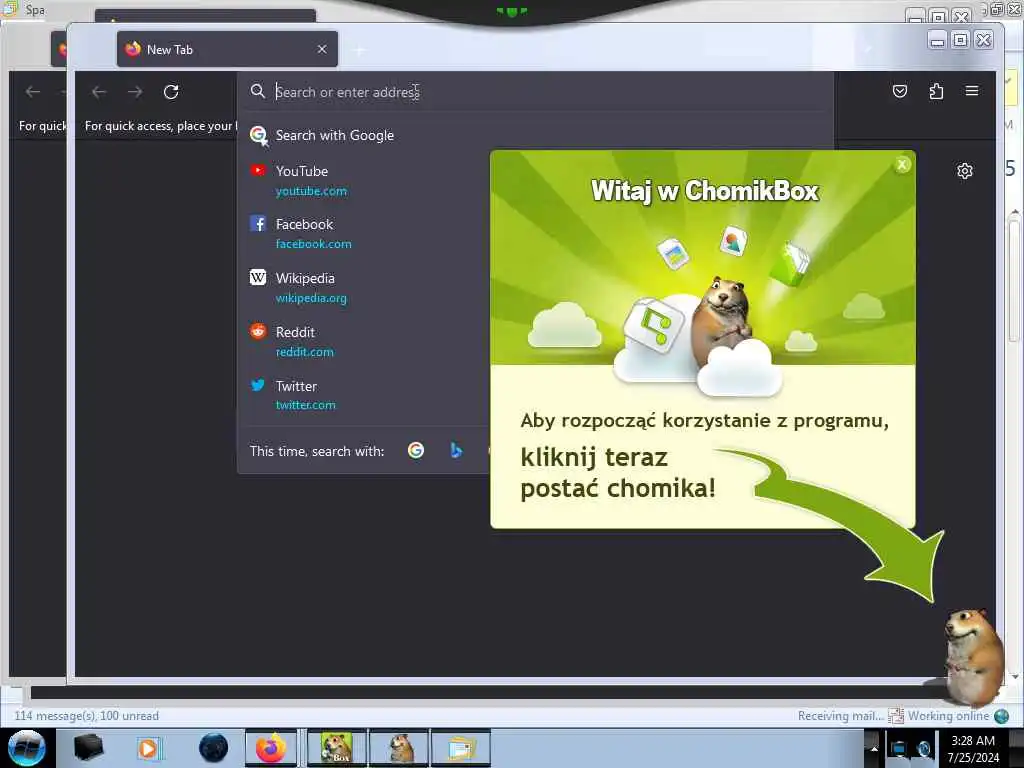Screen dimensions: 1024x768
Task: Click the reddit.com address text
Action: [x=304, y=352]
